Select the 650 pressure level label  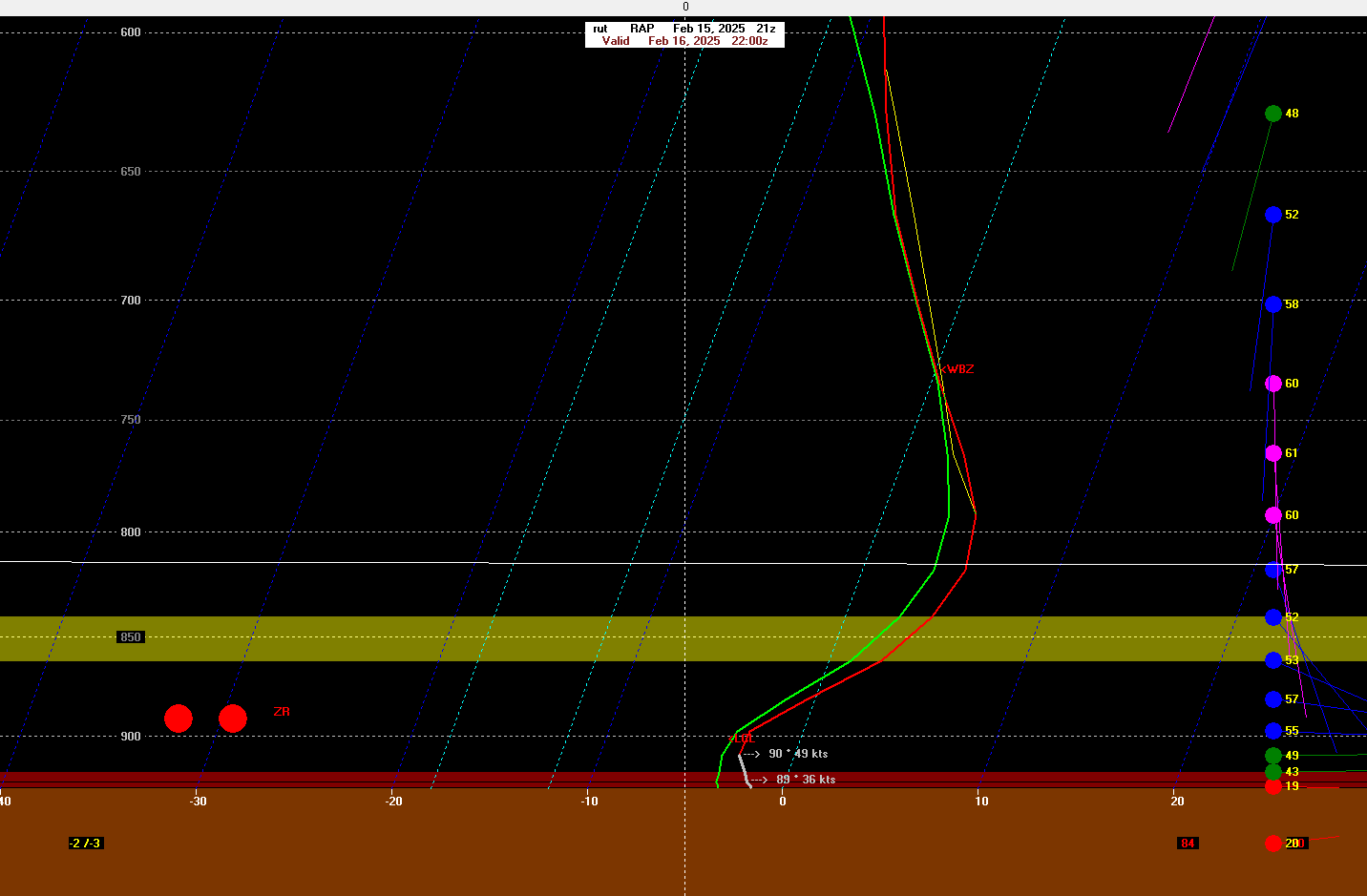point(131,172)
